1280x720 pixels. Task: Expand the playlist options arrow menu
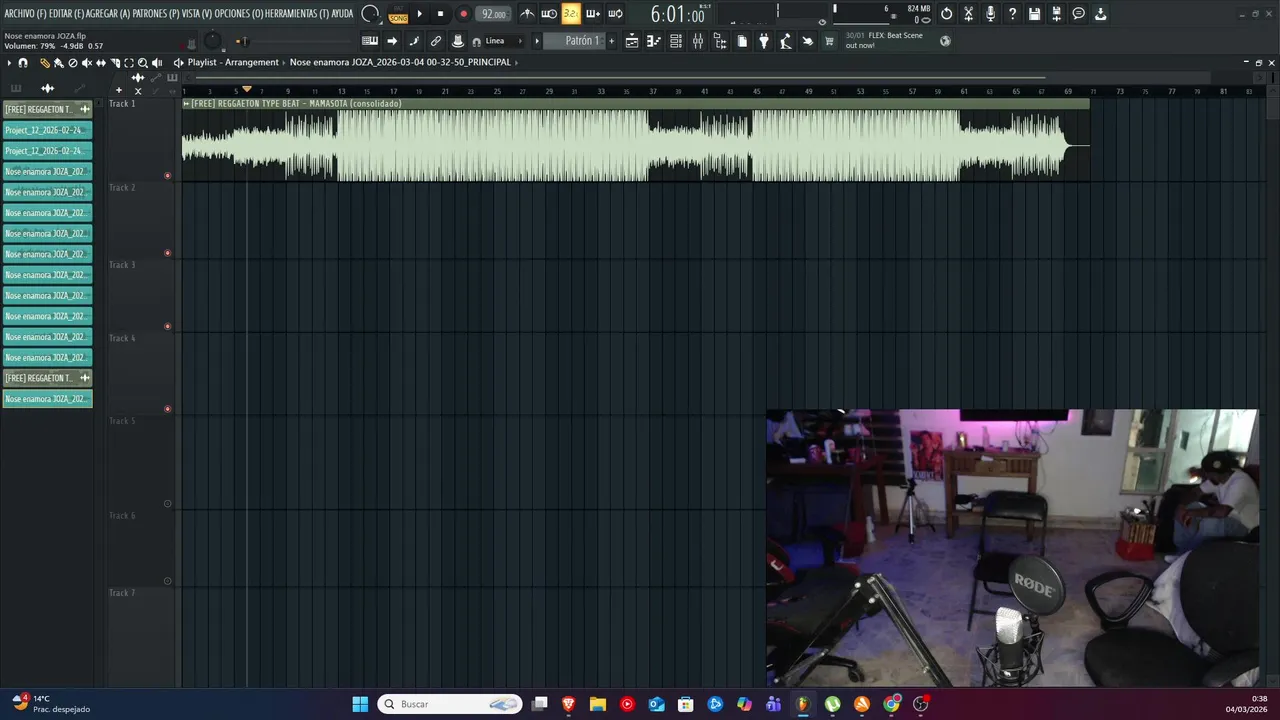pos(9,62)
